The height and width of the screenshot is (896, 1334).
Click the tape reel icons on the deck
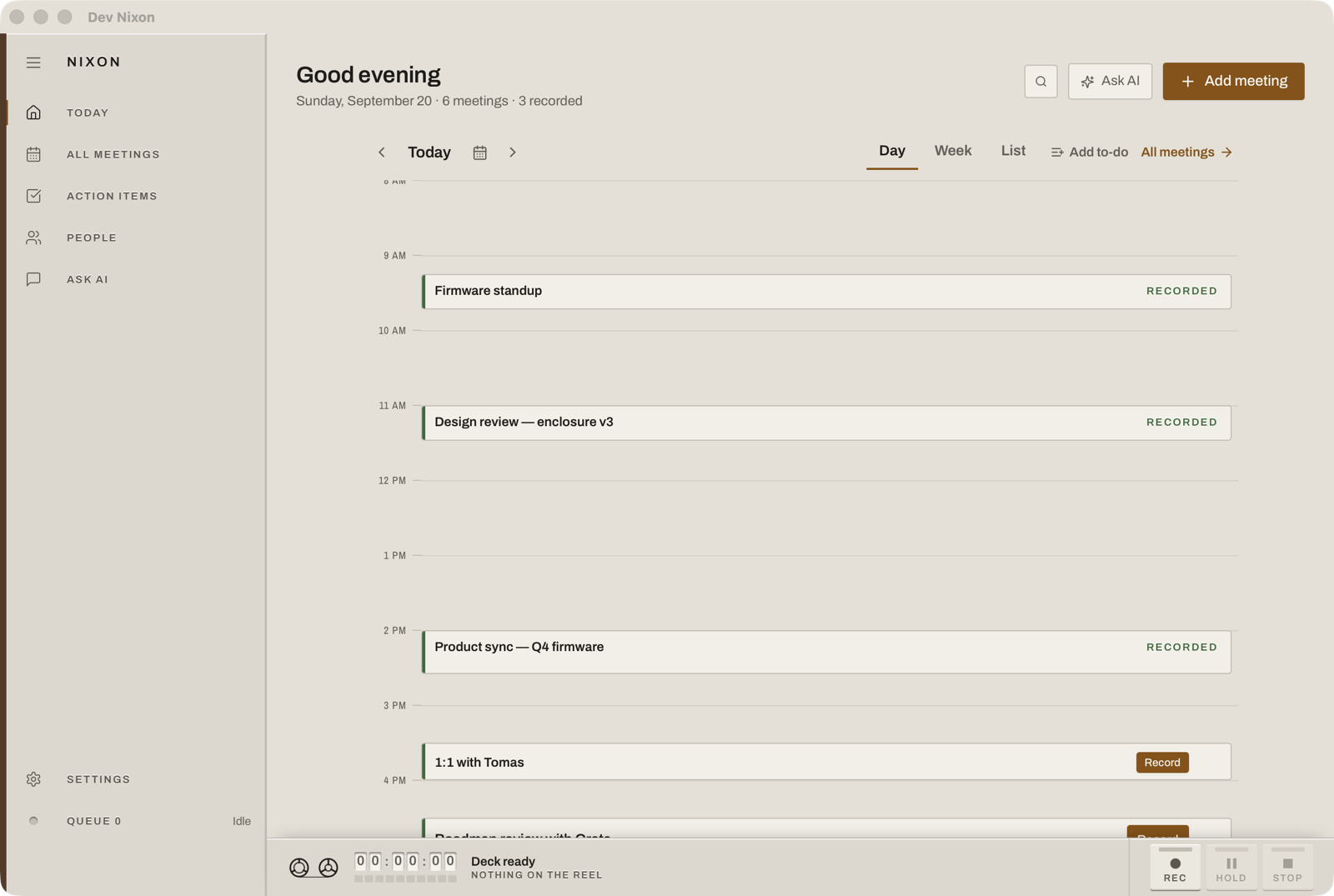click(313, 868)
